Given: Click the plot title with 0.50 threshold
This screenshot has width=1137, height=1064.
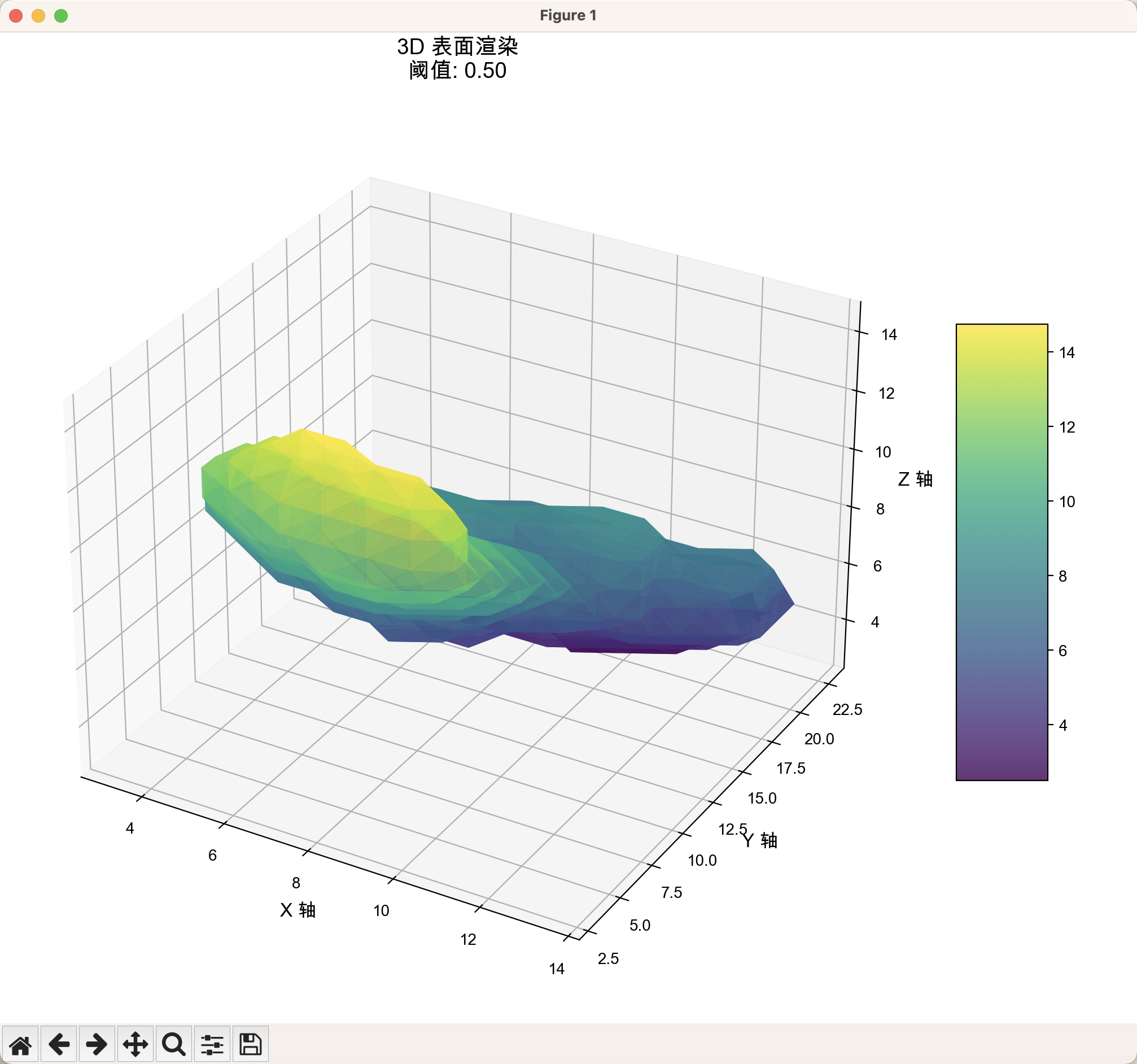Looking at the screenshot, I should click(457, 59).
